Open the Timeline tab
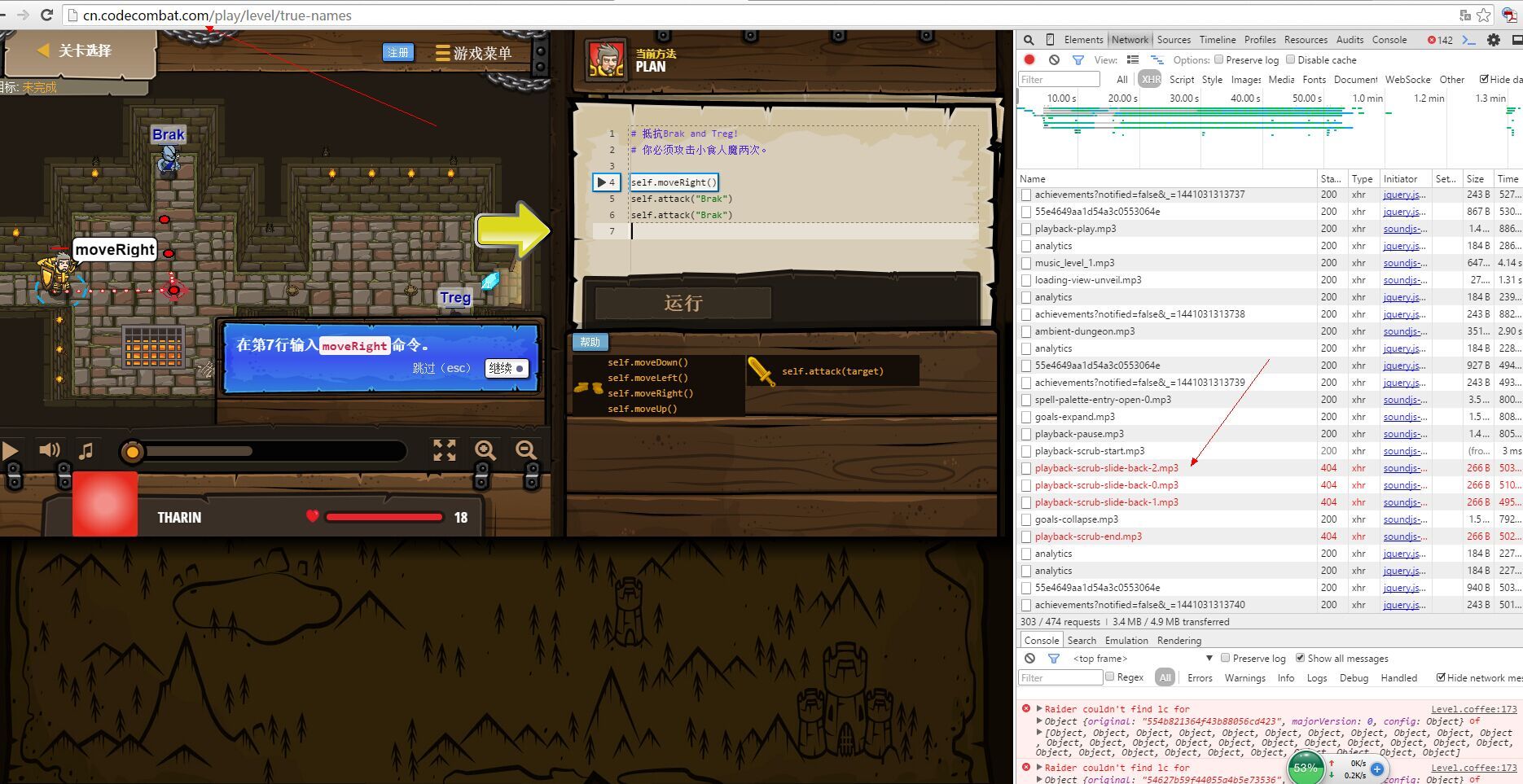Image resolution: width=1523 pixels, height=784 pixels. tap(1218, 40)
